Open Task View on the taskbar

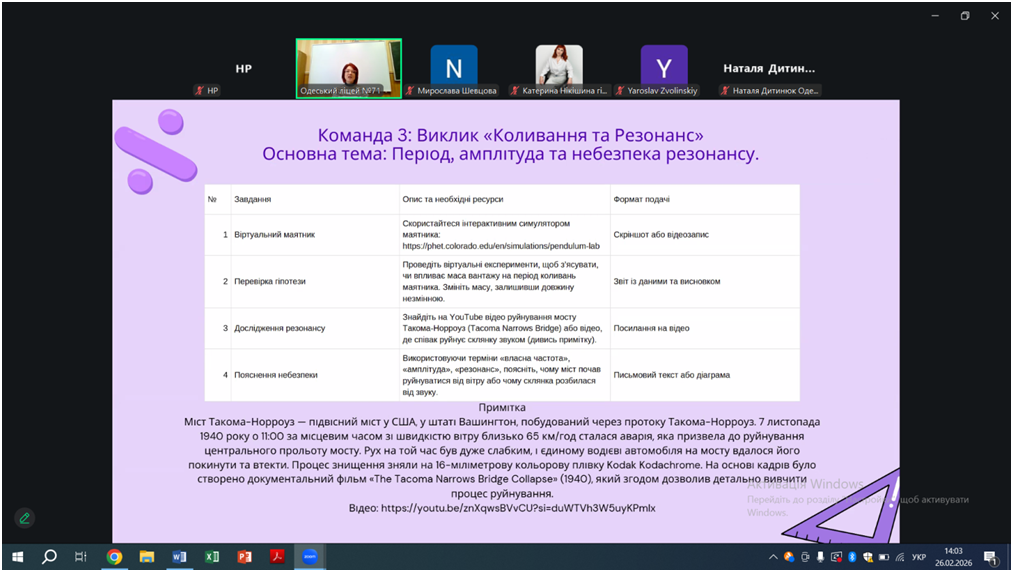point(81,557)
